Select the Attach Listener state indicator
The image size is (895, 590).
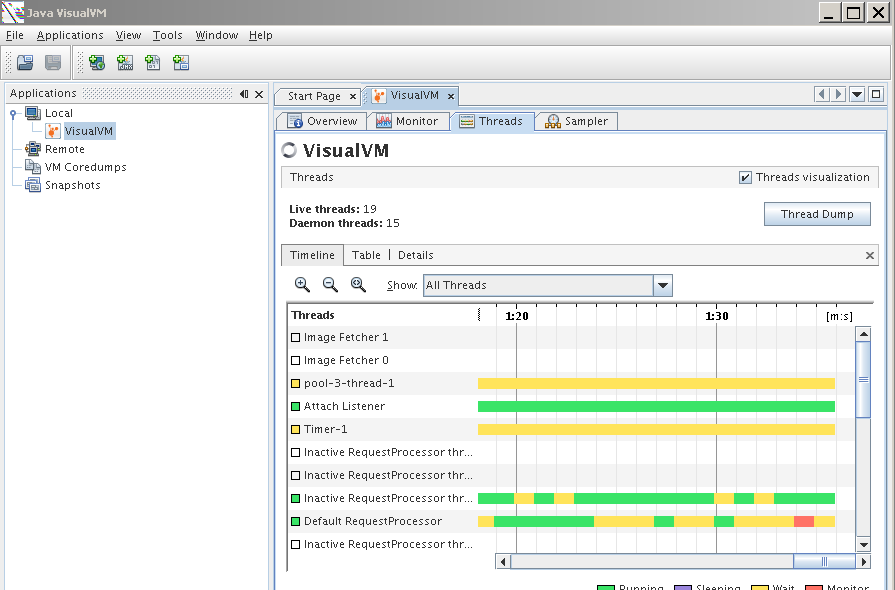[295, 406]
